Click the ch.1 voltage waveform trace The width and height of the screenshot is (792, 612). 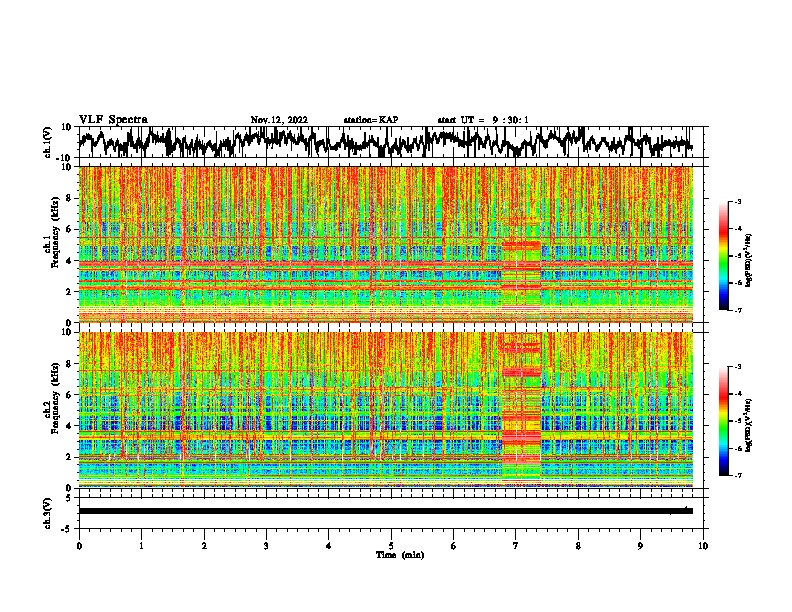point(385,141)
